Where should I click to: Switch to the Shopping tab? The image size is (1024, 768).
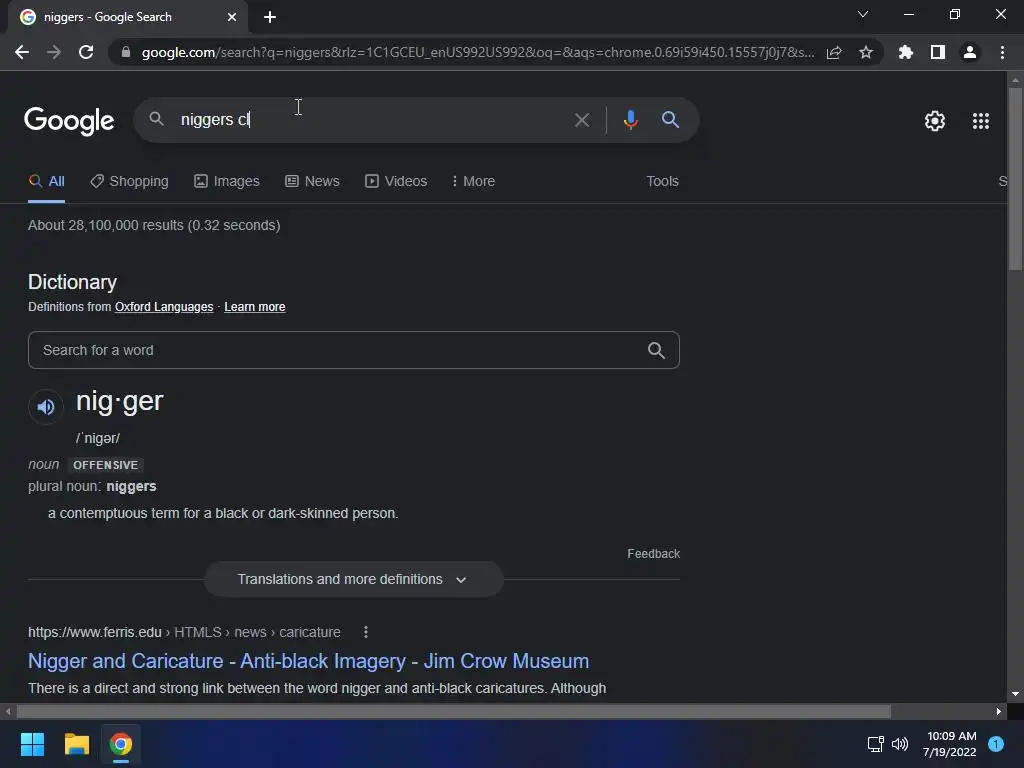pos(129,182)
